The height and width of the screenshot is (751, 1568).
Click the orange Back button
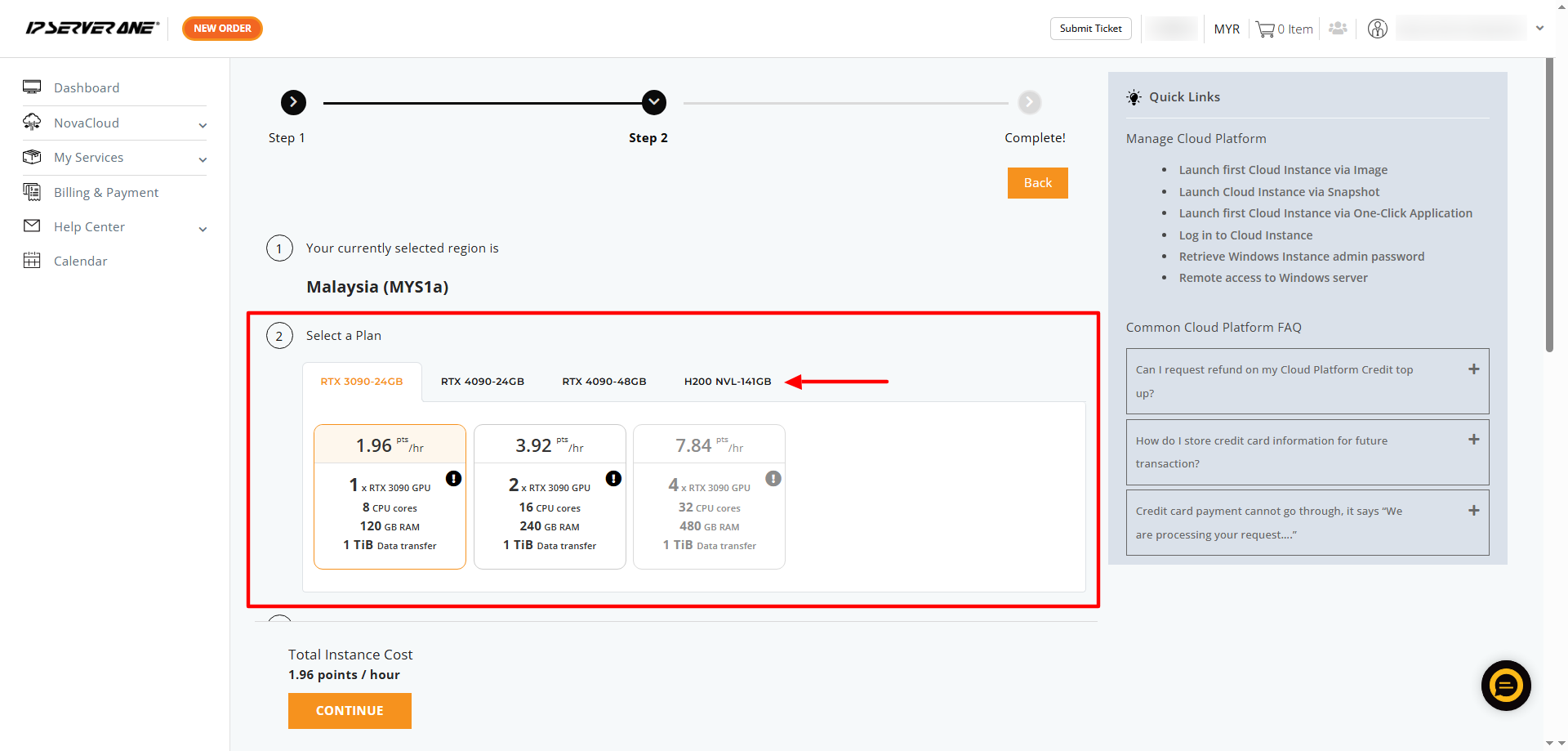(1037, 182)
